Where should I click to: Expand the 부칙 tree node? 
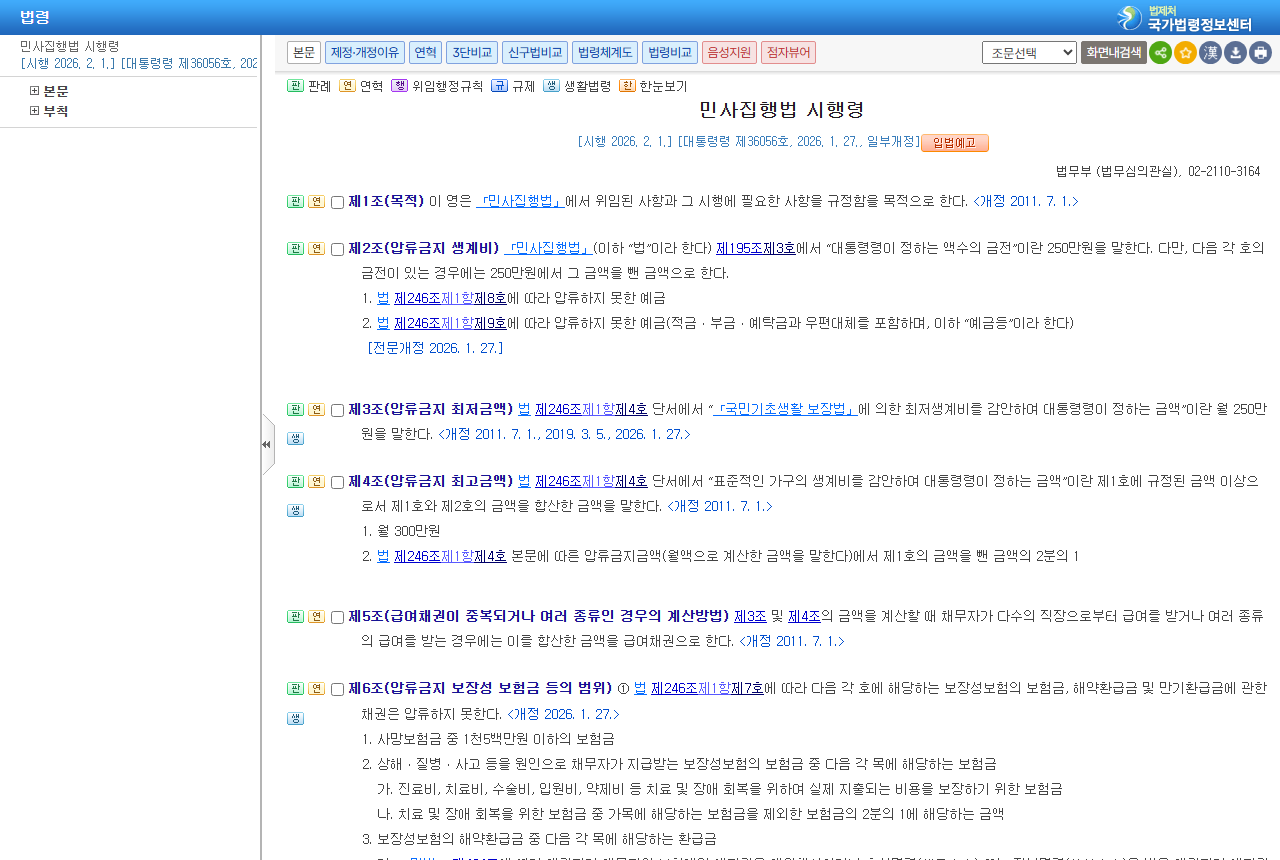click(x=35, y=111)
